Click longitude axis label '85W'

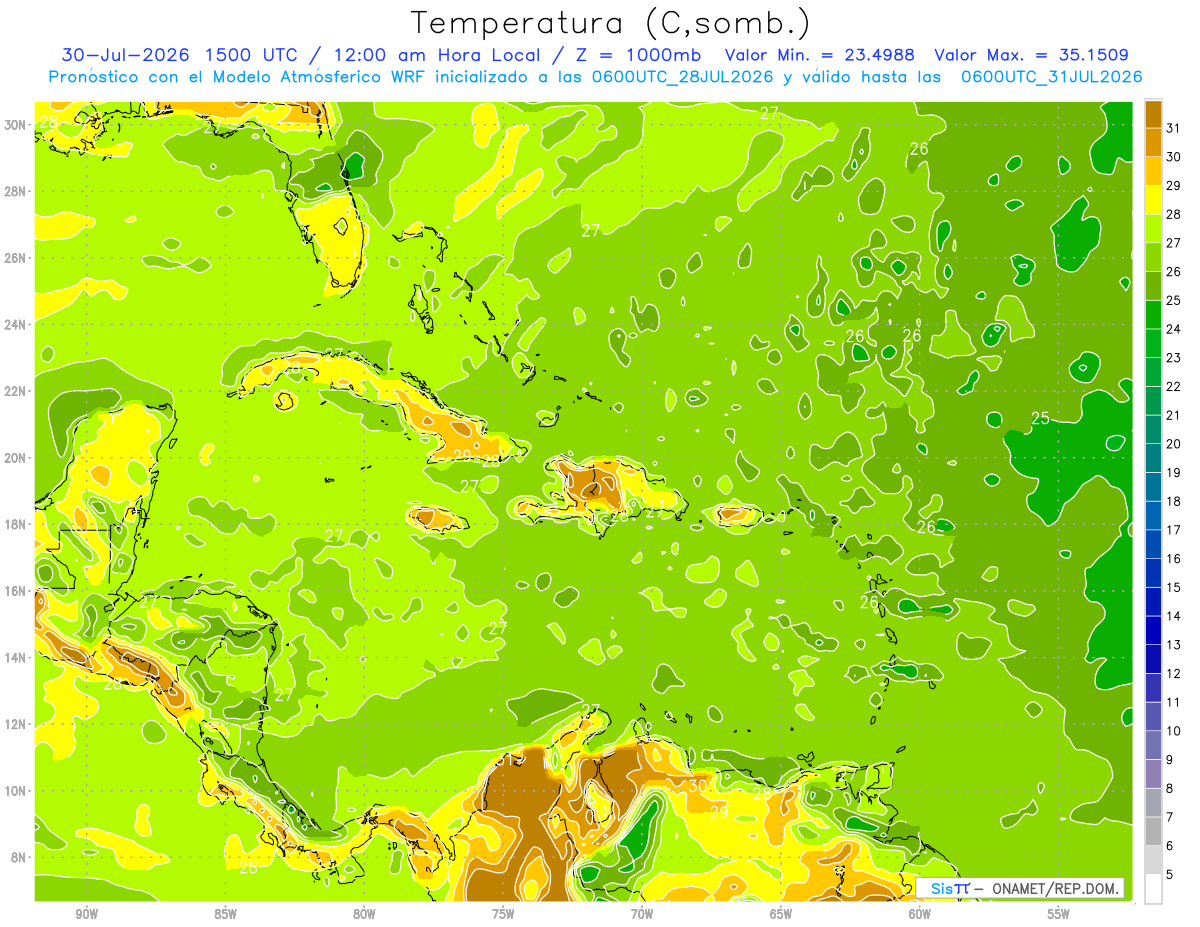[225, 914]
